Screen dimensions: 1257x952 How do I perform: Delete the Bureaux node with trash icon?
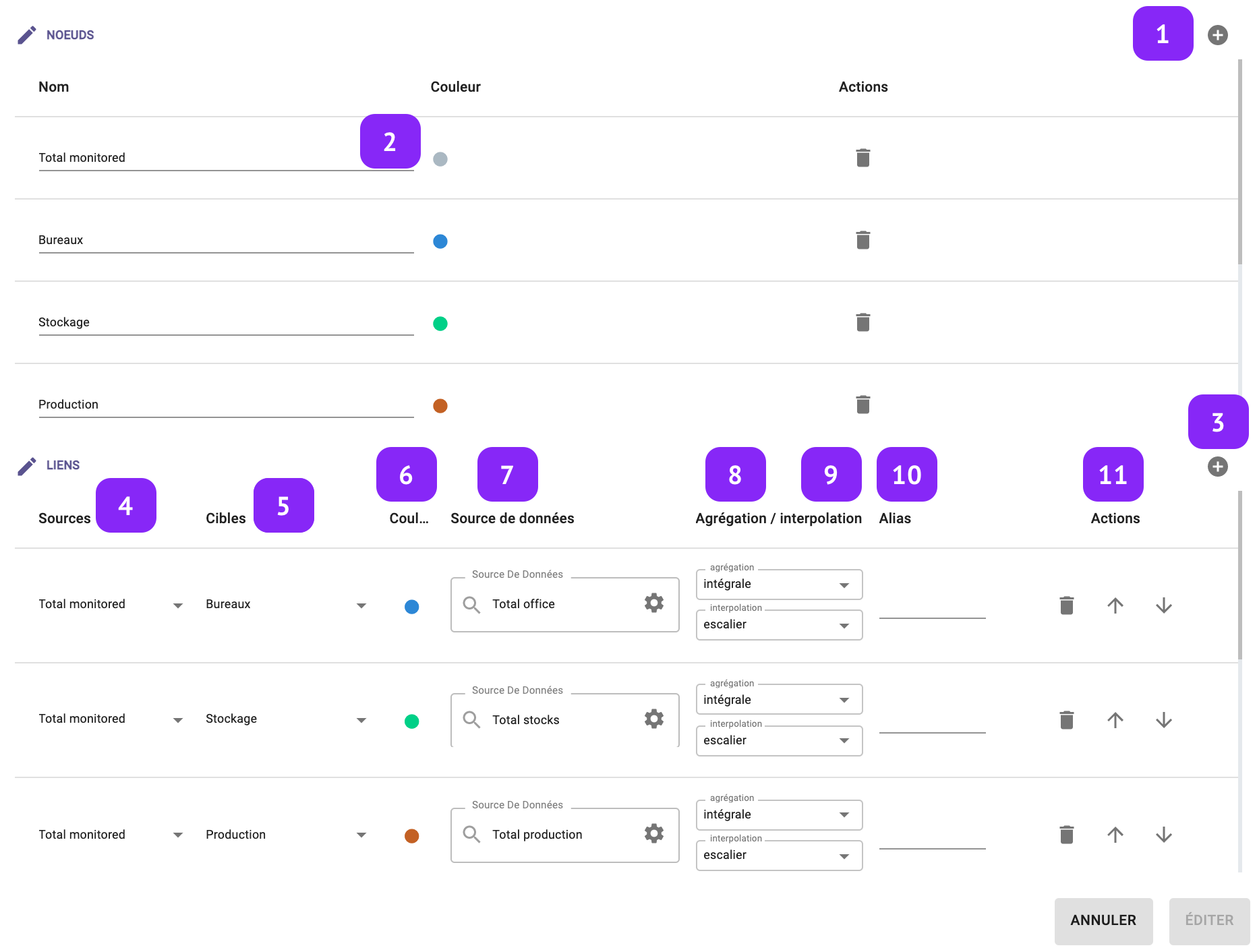(863, 240)
